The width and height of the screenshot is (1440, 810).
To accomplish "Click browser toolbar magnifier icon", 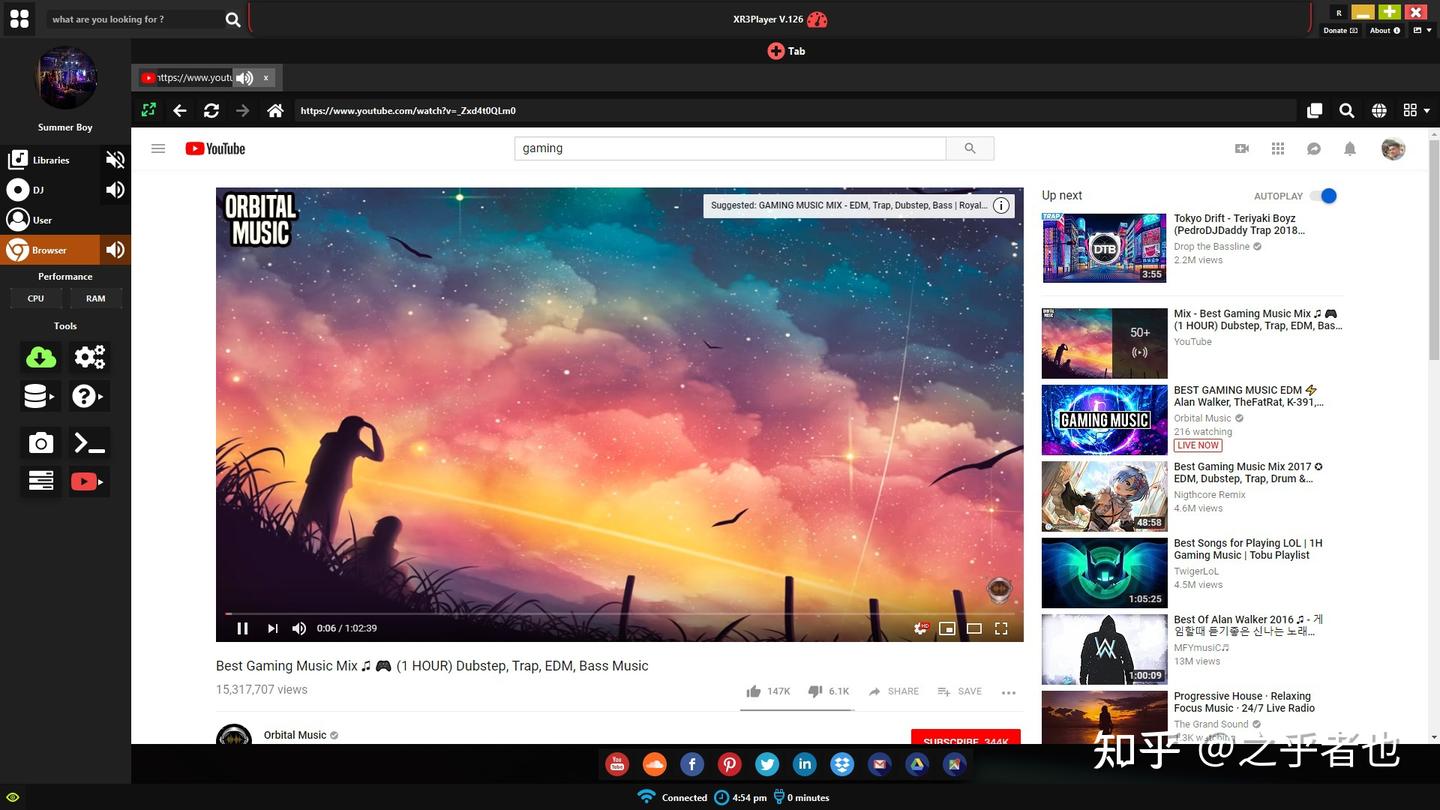I will pyautogui.click(x=1347, y=111).
